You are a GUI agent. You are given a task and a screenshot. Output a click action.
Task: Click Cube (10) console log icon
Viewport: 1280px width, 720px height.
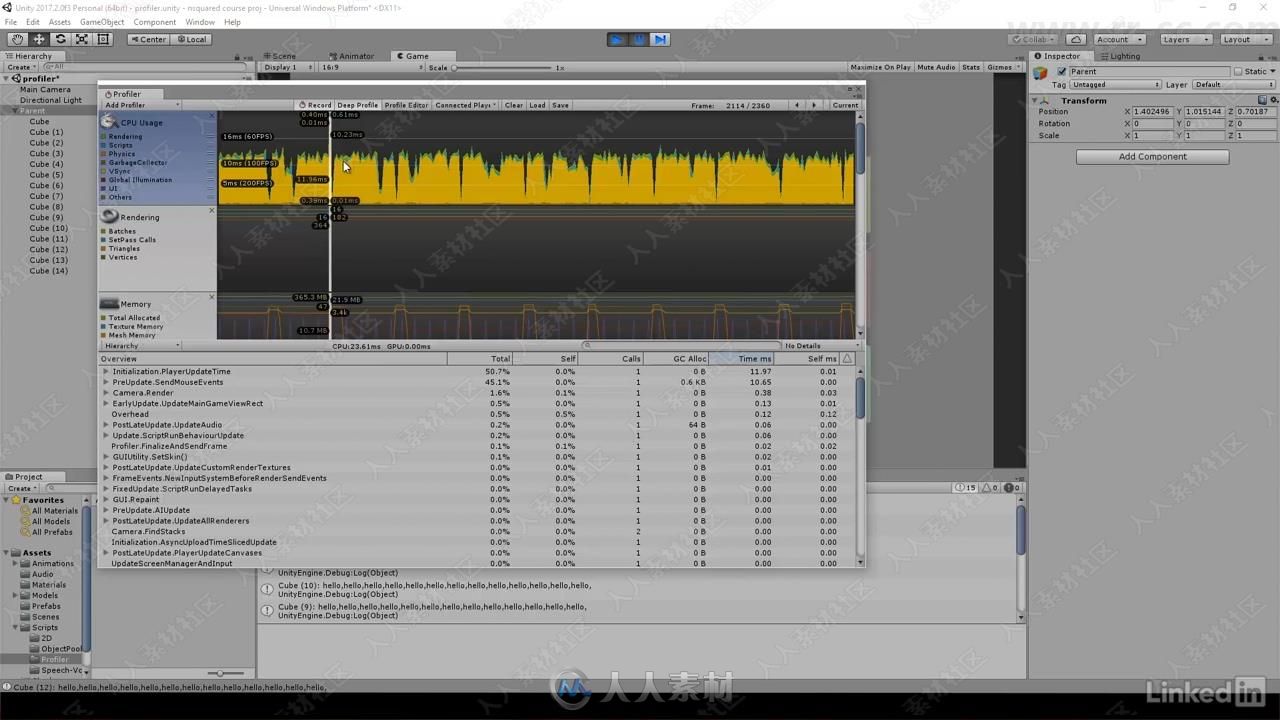pos(267,589)
